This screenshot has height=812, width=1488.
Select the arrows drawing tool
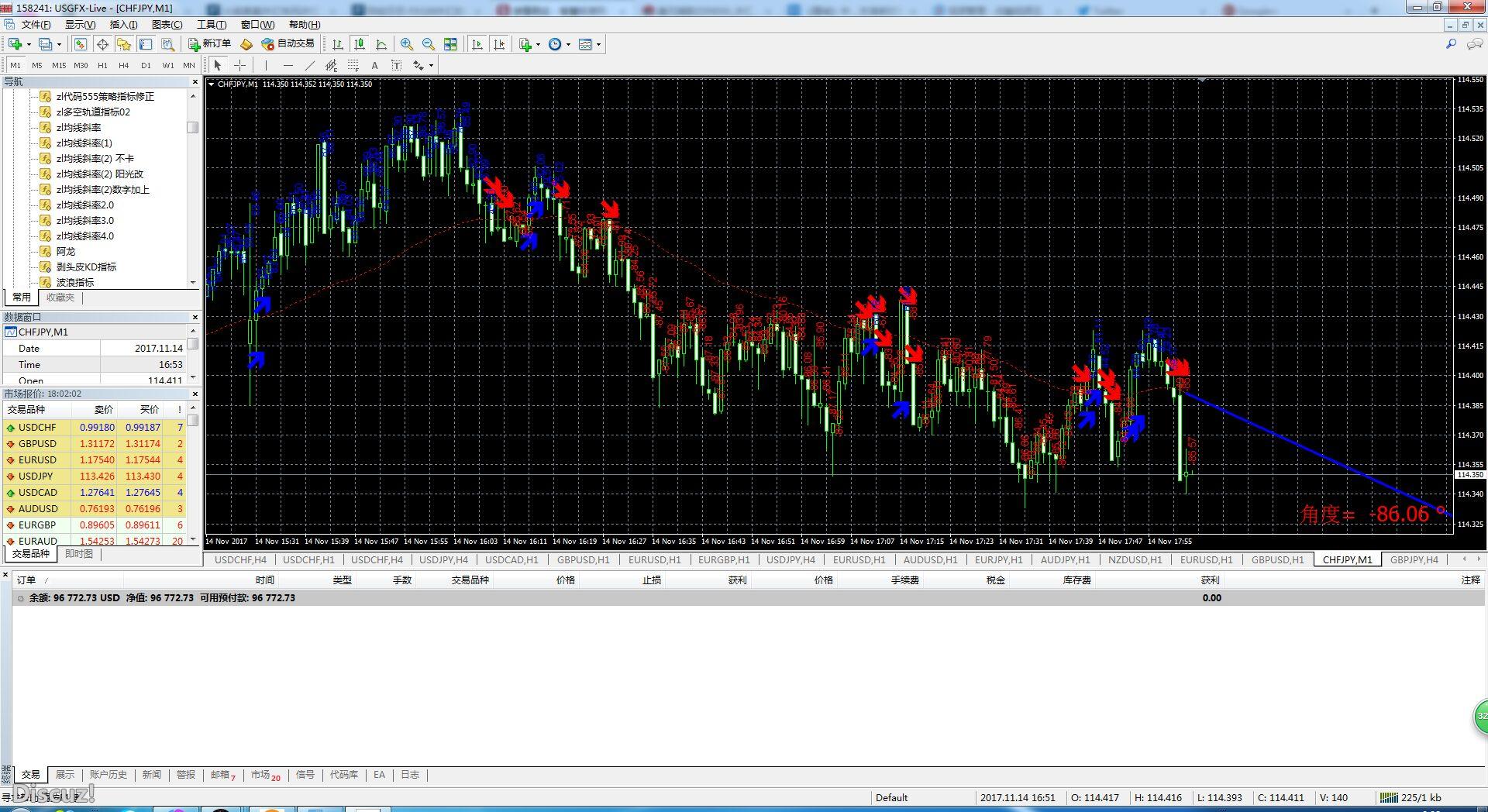[418, 65]
